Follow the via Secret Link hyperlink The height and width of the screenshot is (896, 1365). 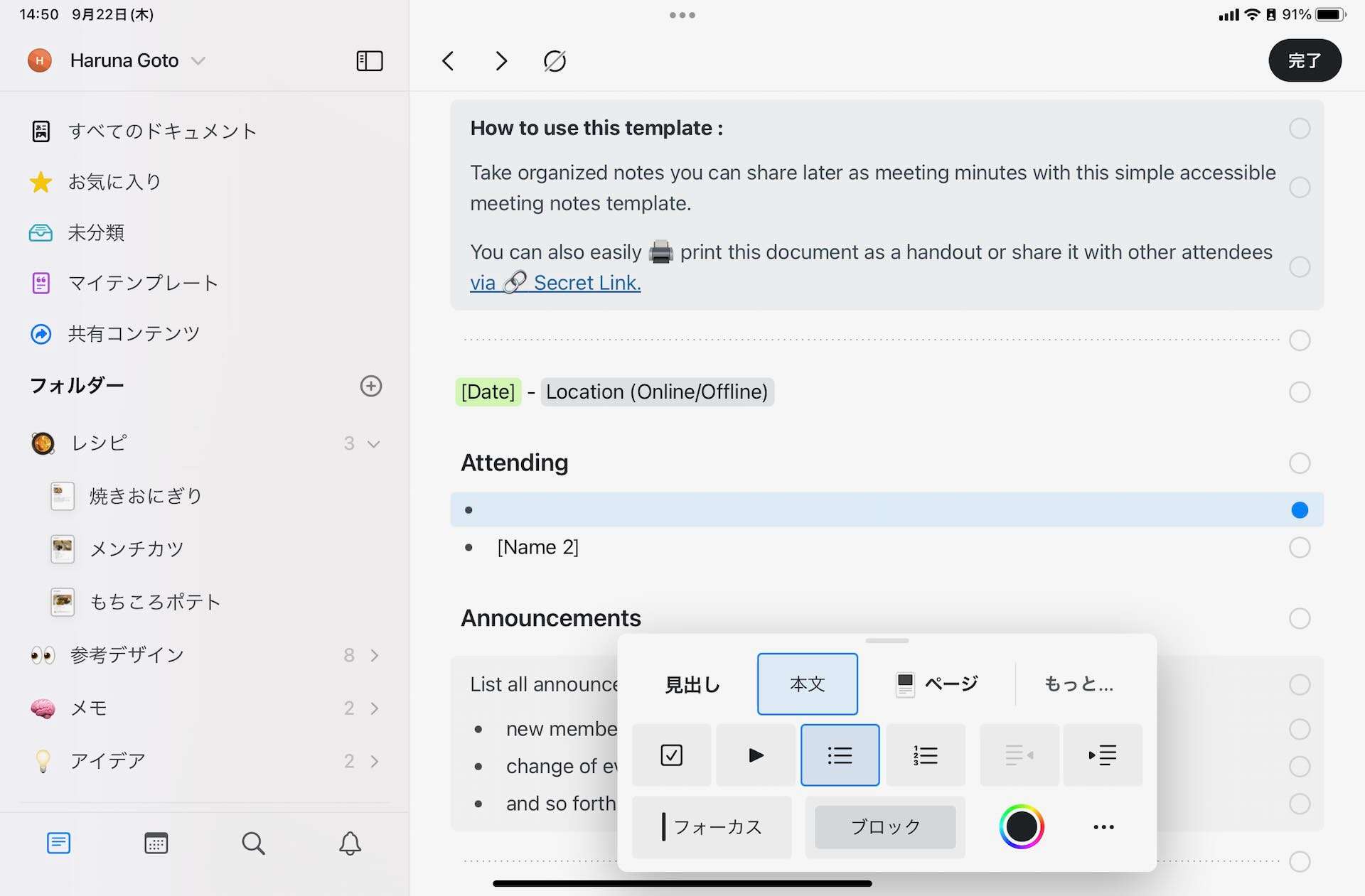tap(555, 283)
